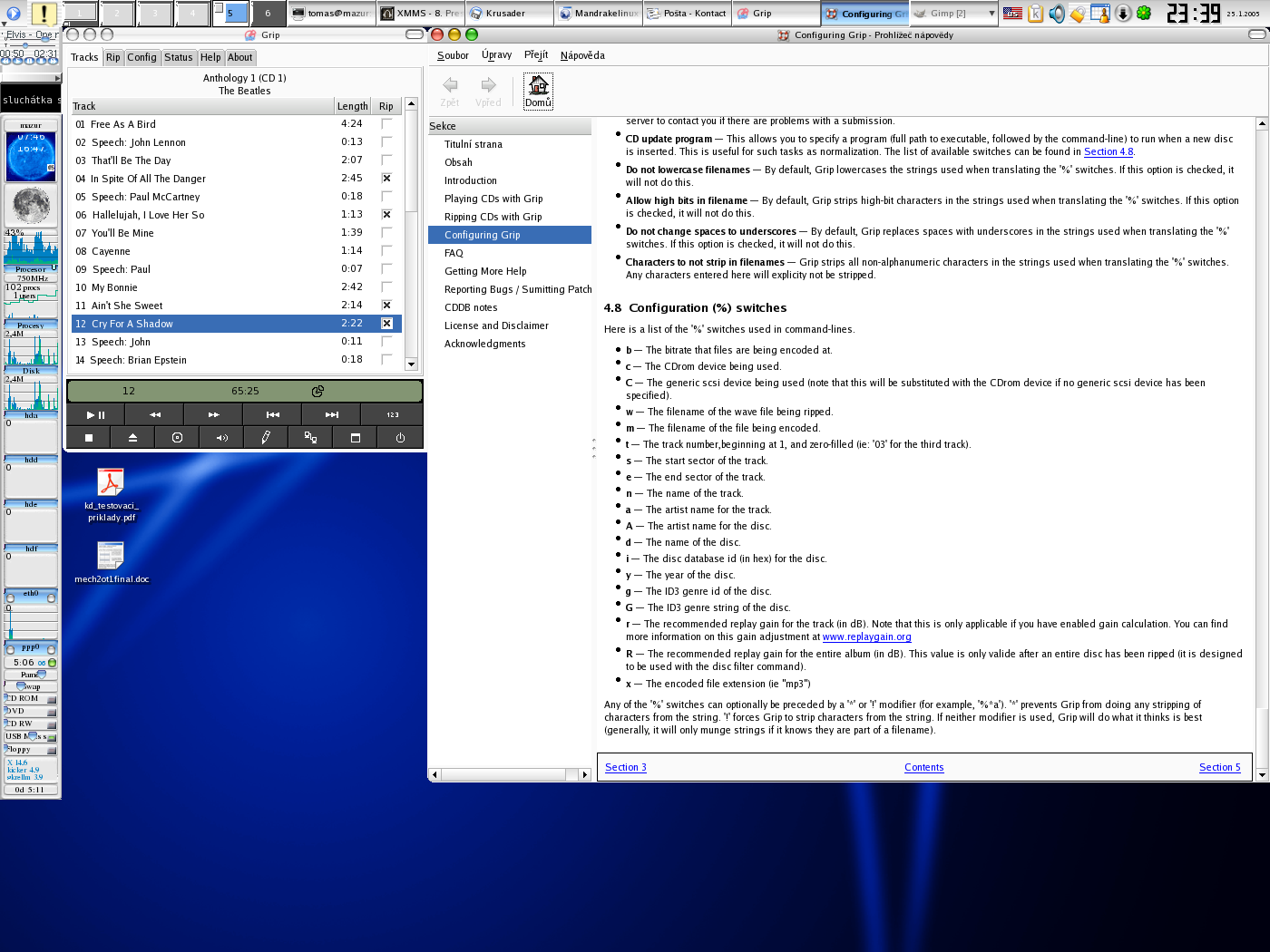Toggle the 123 track display button
Viewport: 1270px width, 952px height.
392,414
